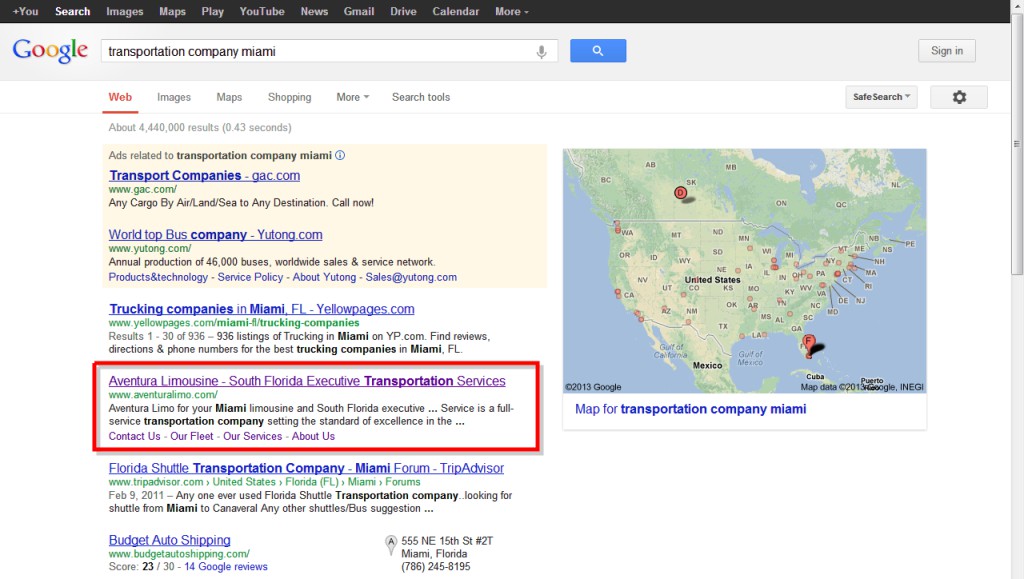
Task: Click About Us under Aventura Limousine
Action: coord(313,436)
